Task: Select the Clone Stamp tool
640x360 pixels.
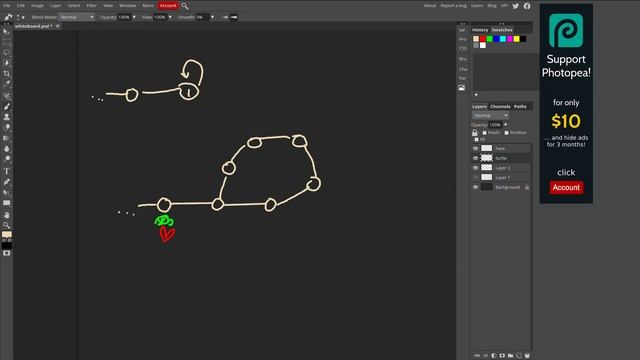Action: (x=7, y=117)
